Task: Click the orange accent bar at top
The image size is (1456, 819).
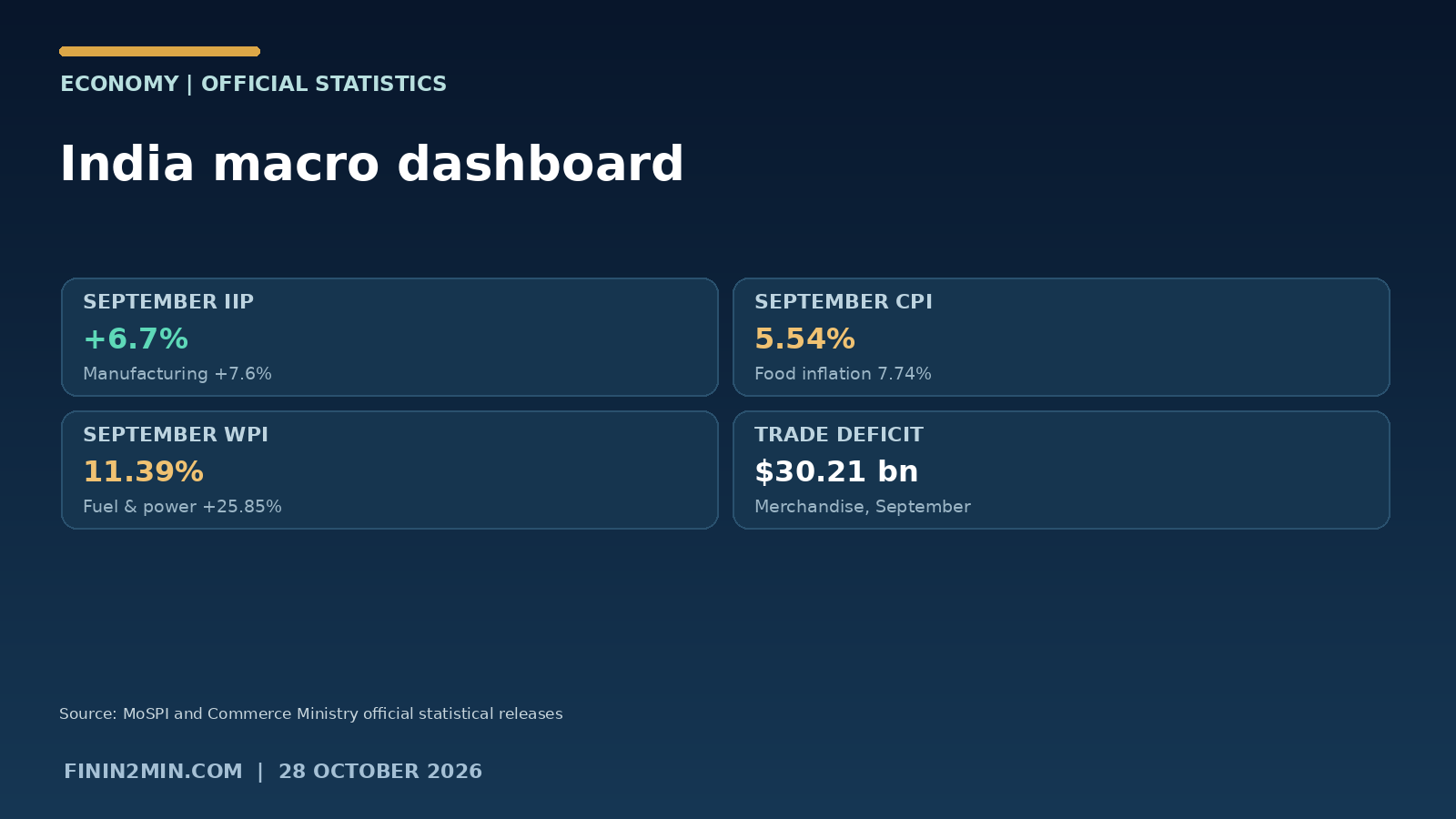Action: (160, 52)
